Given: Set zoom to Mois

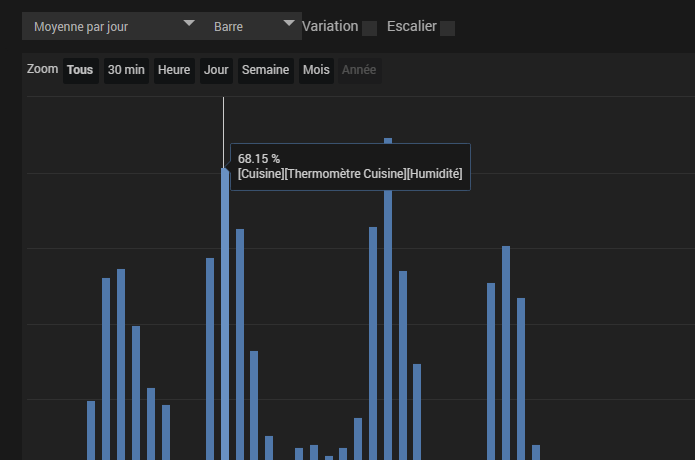Looking at the screenshot, I should 316,70.
